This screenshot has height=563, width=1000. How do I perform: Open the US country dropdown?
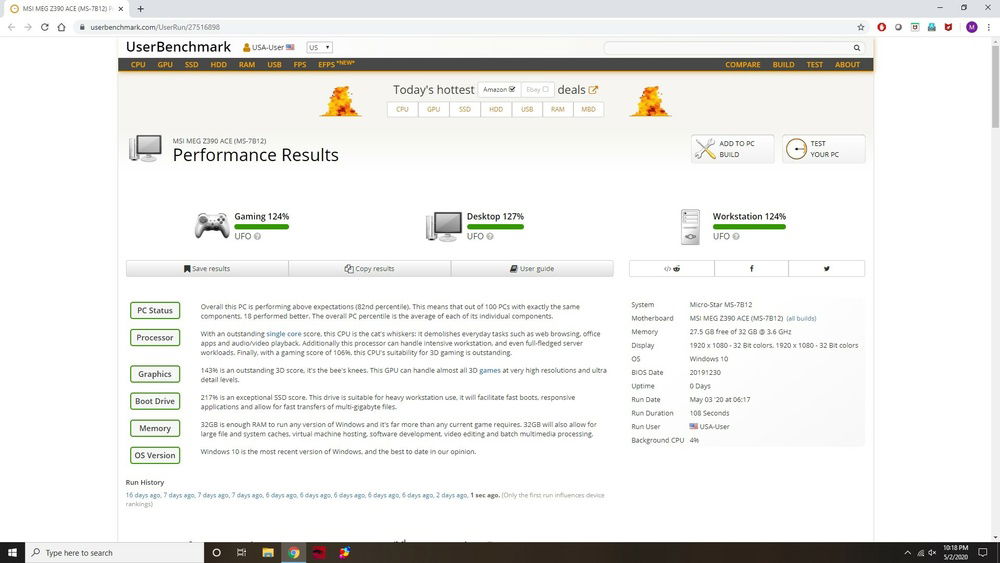(320, 47)
